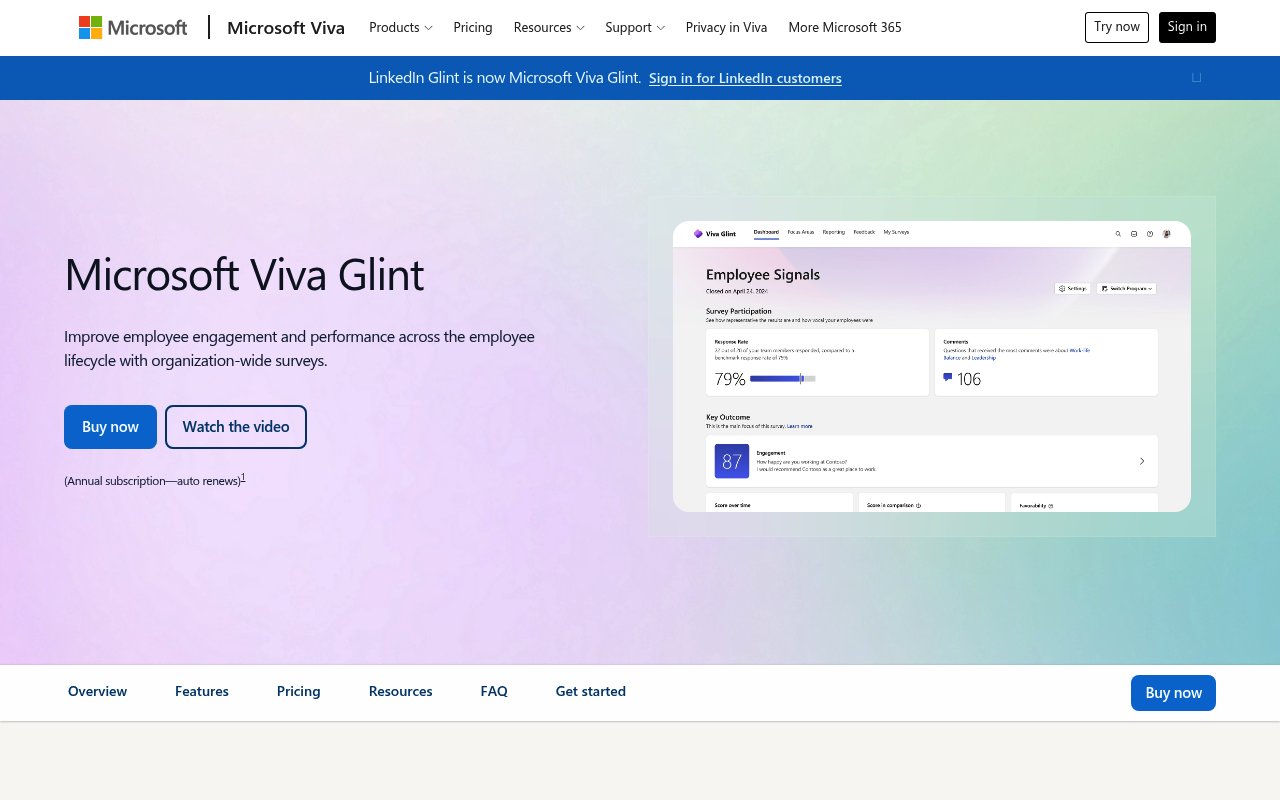
Task: Click the Try now button
Action: pos(1117,27)
